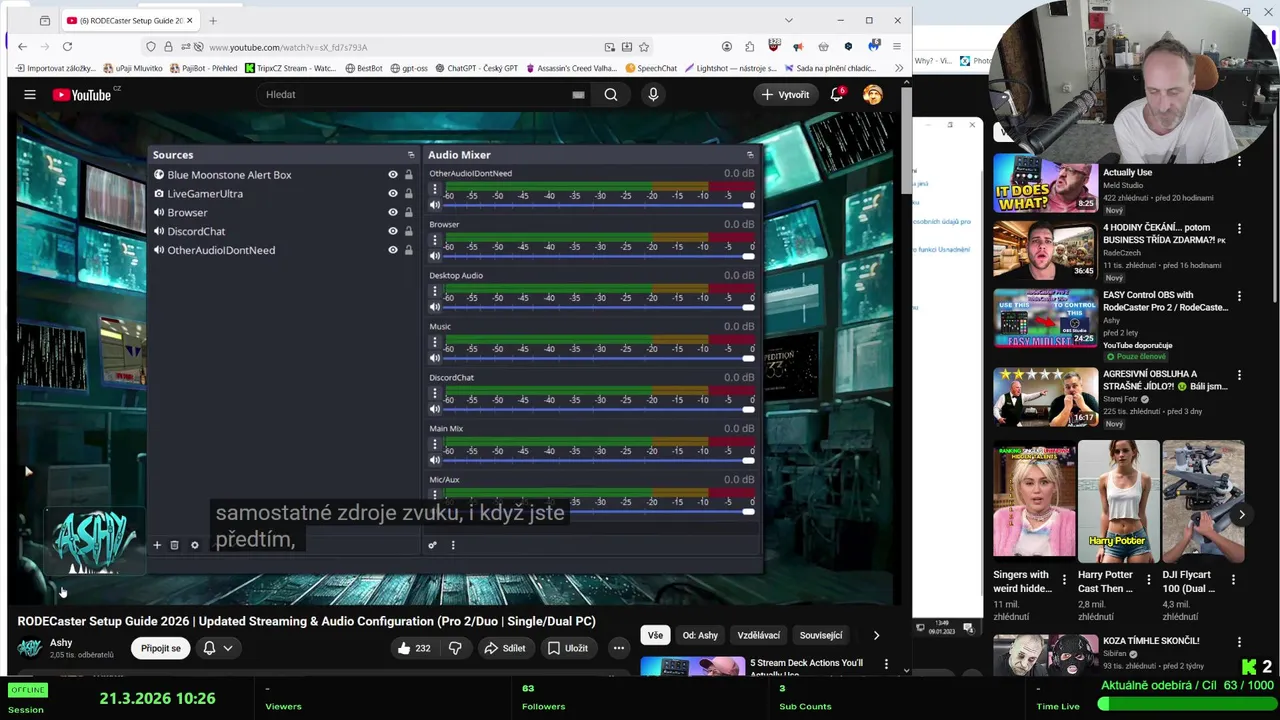Screen dimensions: 1280x720
Task: Open Audio Mixer bottom three-dot menu
Action: [x=453, y=545]
